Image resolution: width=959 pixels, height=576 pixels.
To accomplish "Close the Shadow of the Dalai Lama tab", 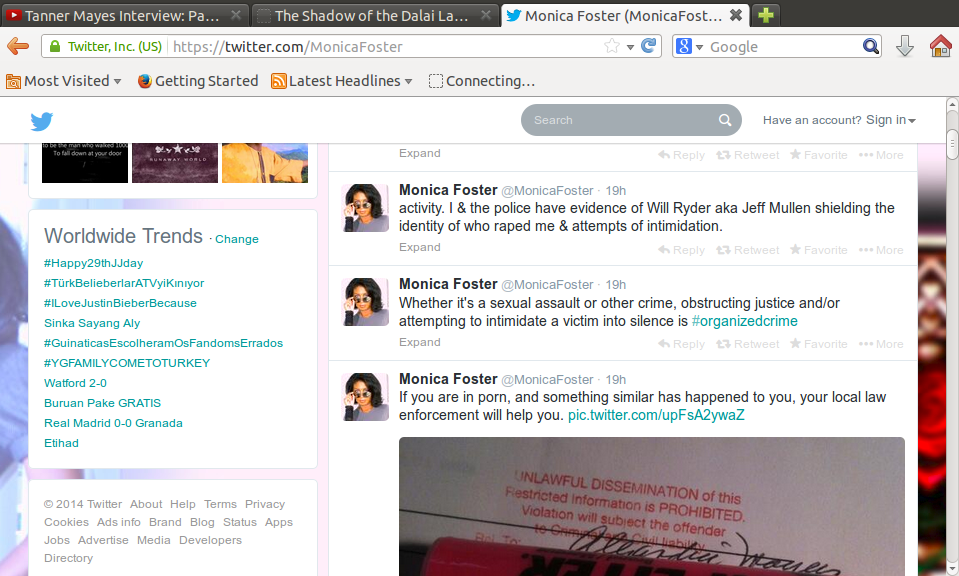I will 486,15.
